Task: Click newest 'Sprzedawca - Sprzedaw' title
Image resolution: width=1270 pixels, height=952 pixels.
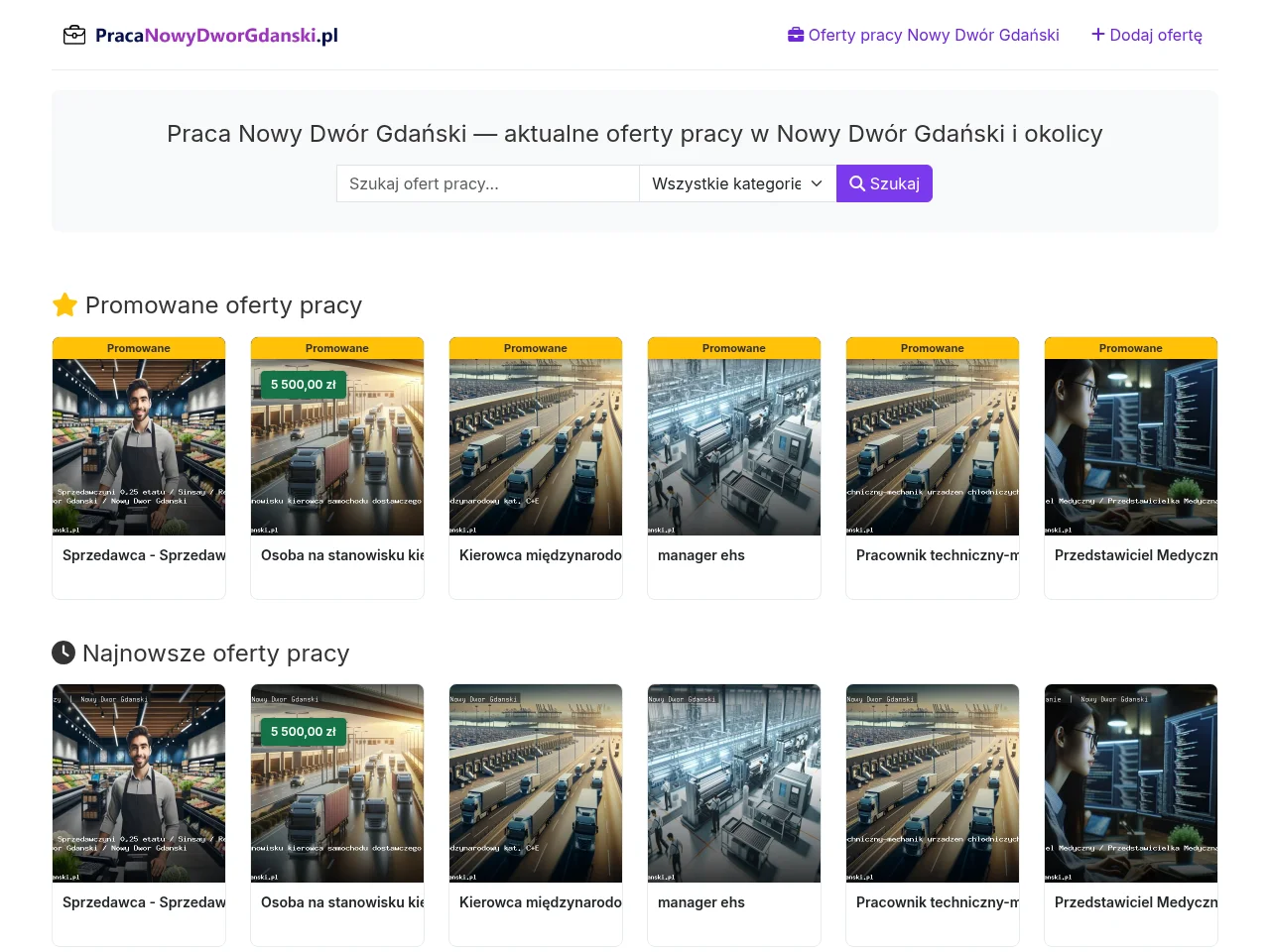Action: coord(144,902)
